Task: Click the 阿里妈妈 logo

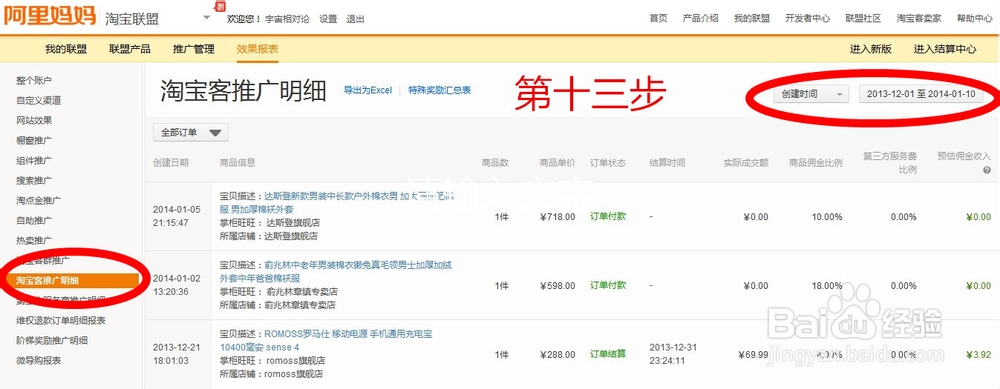Action: click(49, 16)
